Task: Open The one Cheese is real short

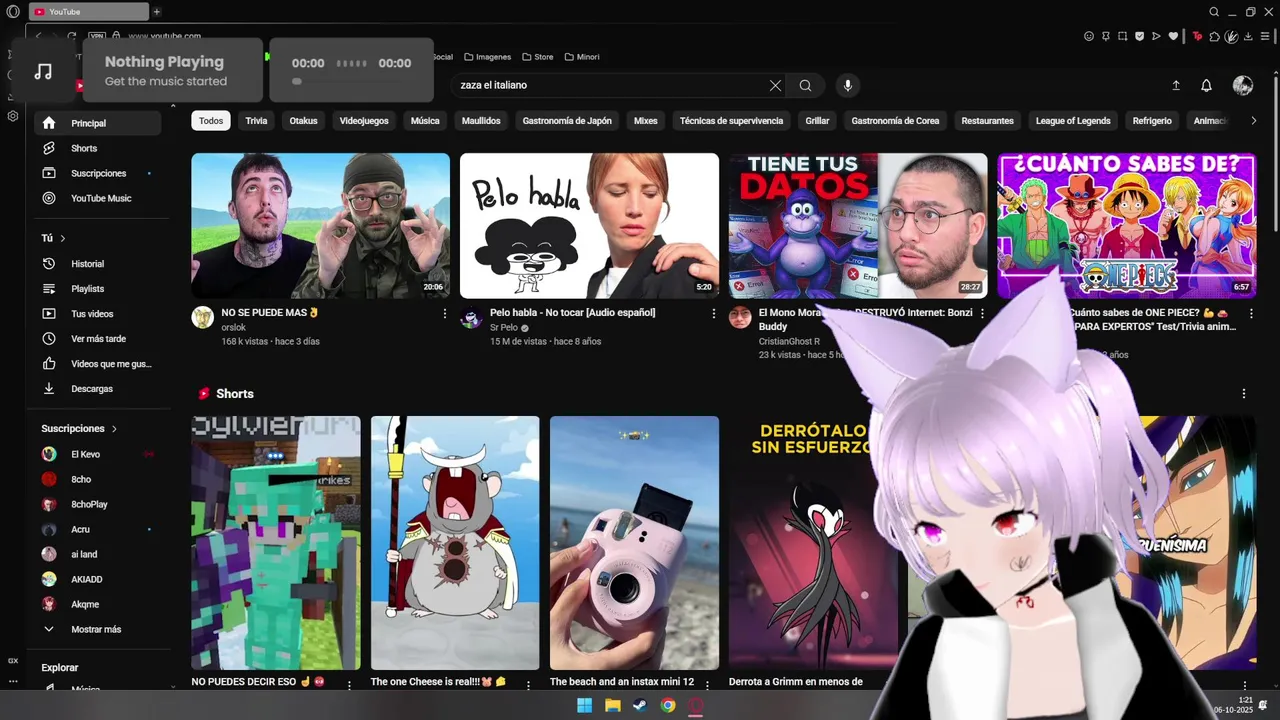Action: point(455,543)
